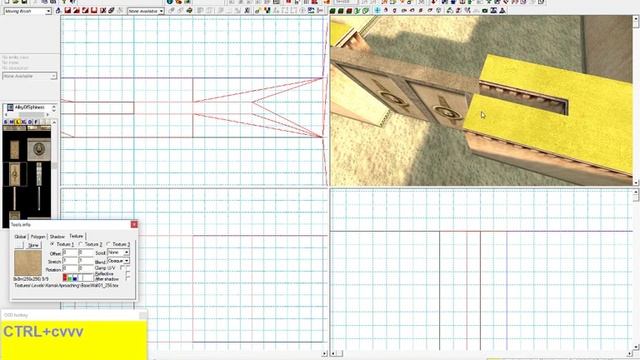Click the dark red square toolbar icon
The height and width of the screenshot is (360, 640).
(349, 11)
